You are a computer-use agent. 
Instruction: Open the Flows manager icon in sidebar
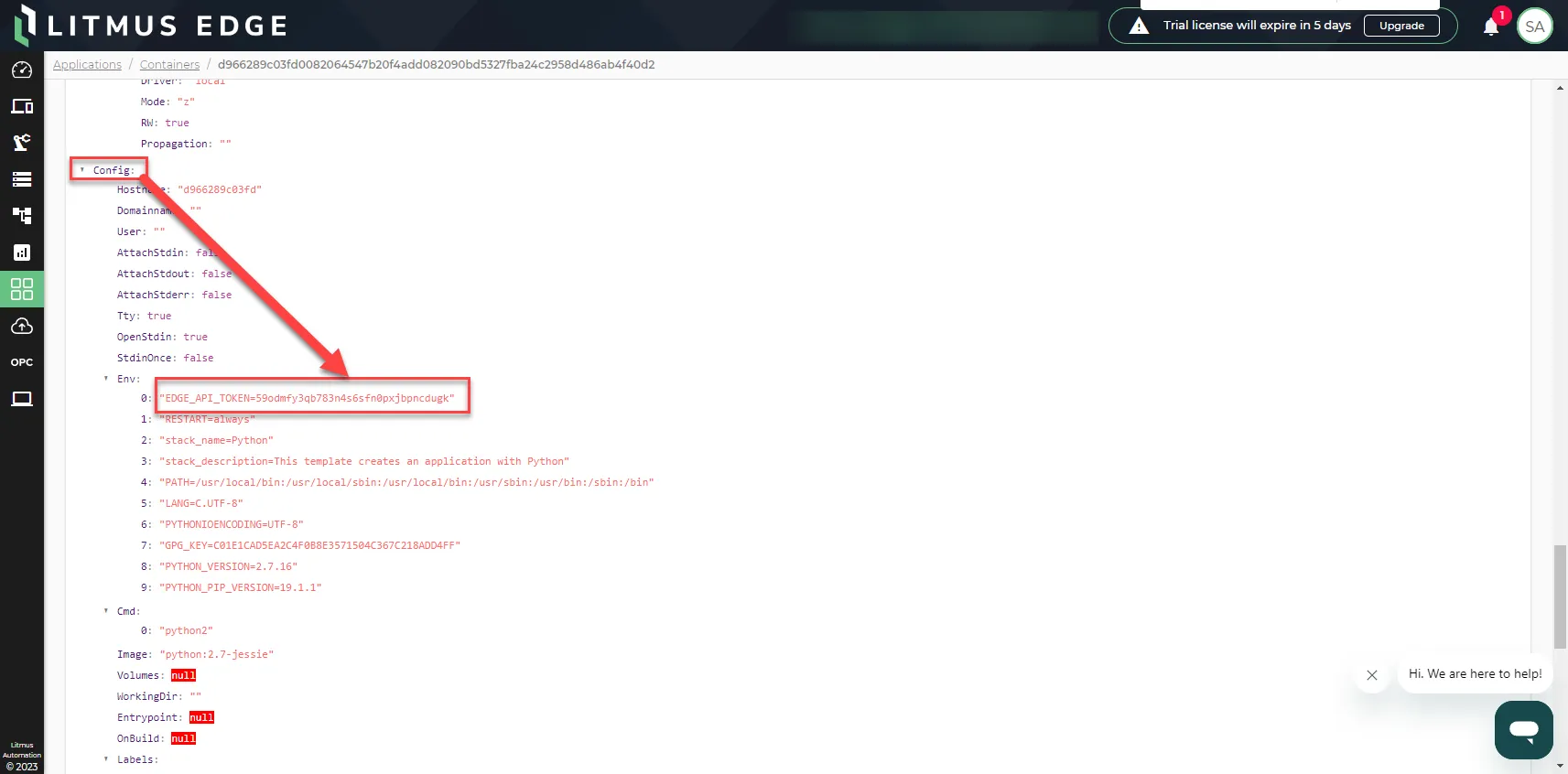pos(22,216)
